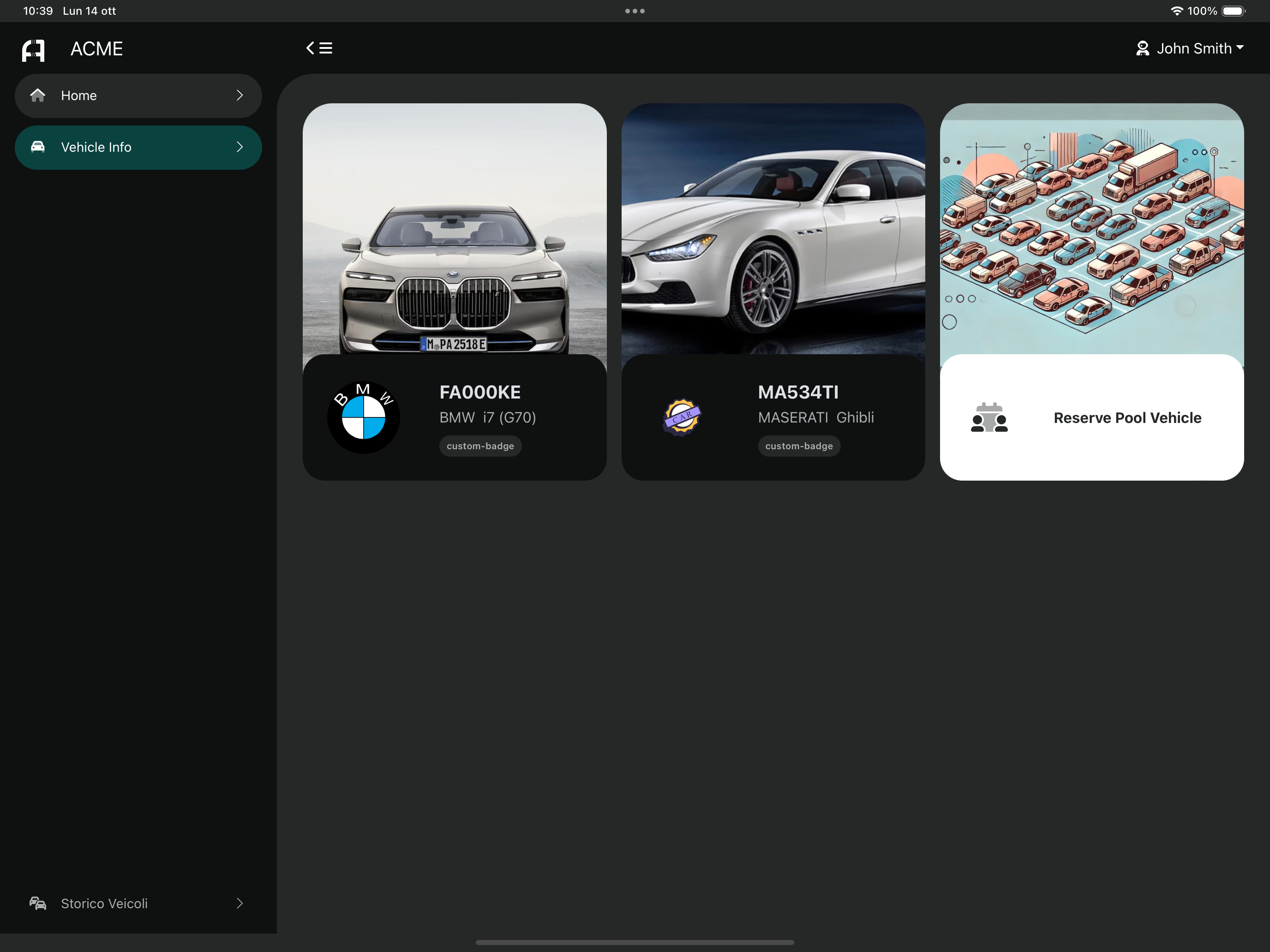The height and width of the screenshot is (952, 1270).
Task: Click the John Smith user avatar icon
Action: point(1143,48)
